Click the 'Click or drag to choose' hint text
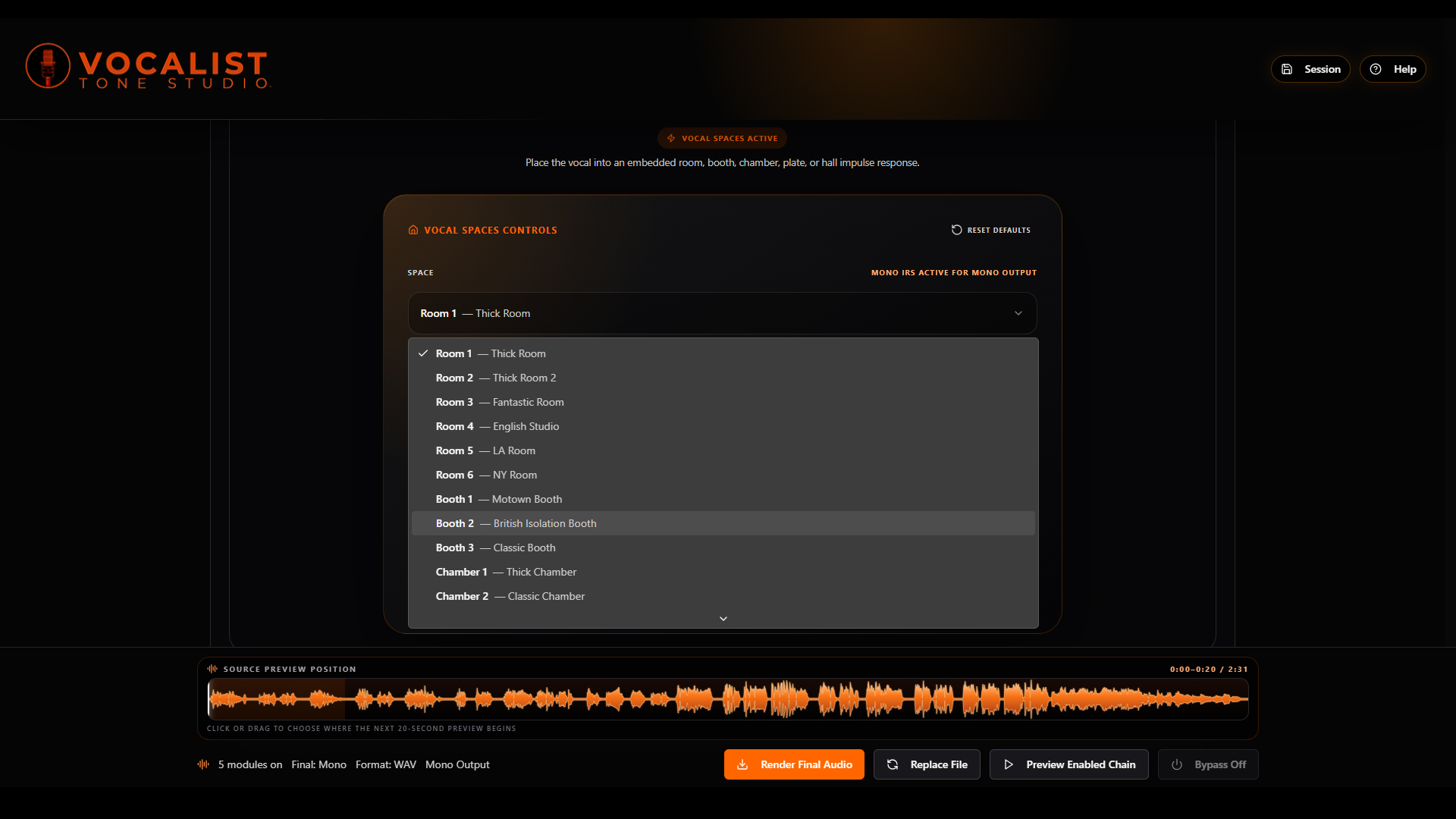This screenshot has height=819, width=1456. [362, 728]
